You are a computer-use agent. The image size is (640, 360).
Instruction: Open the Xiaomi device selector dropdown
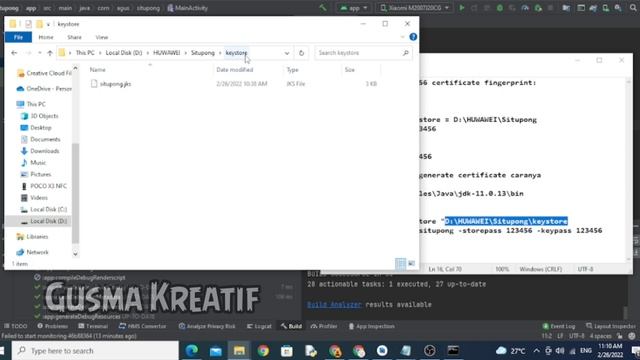point(414,8)
